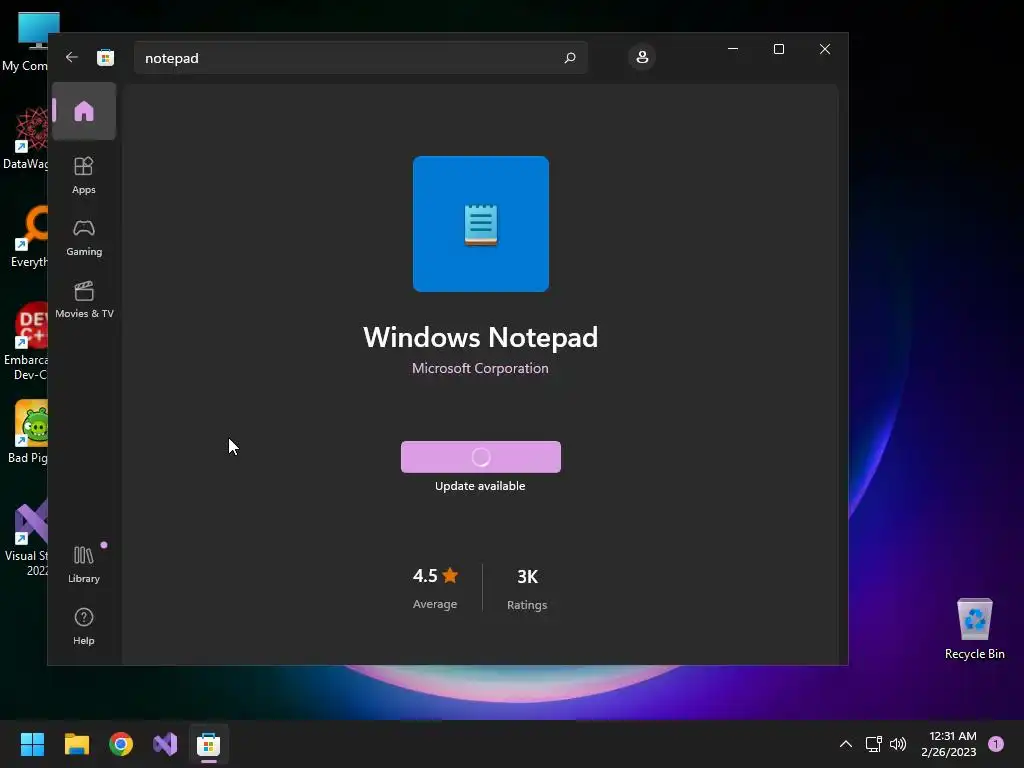The image size is (1024, 768).
Task: Open the Windows Start menu
Action: pyautogui.click(x=32, y=744)
